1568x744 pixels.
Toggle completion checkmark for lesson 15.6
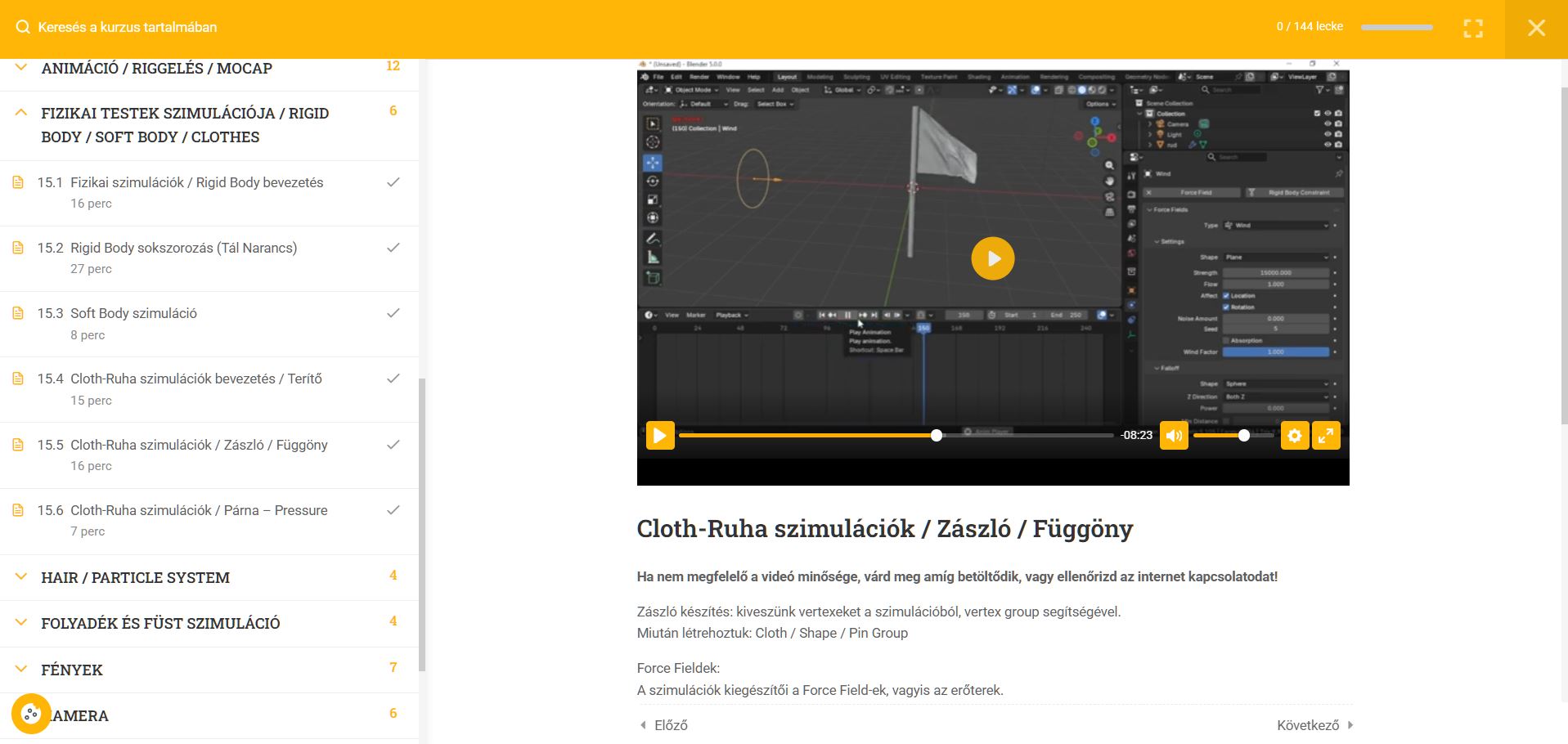(x=393, y=510)
